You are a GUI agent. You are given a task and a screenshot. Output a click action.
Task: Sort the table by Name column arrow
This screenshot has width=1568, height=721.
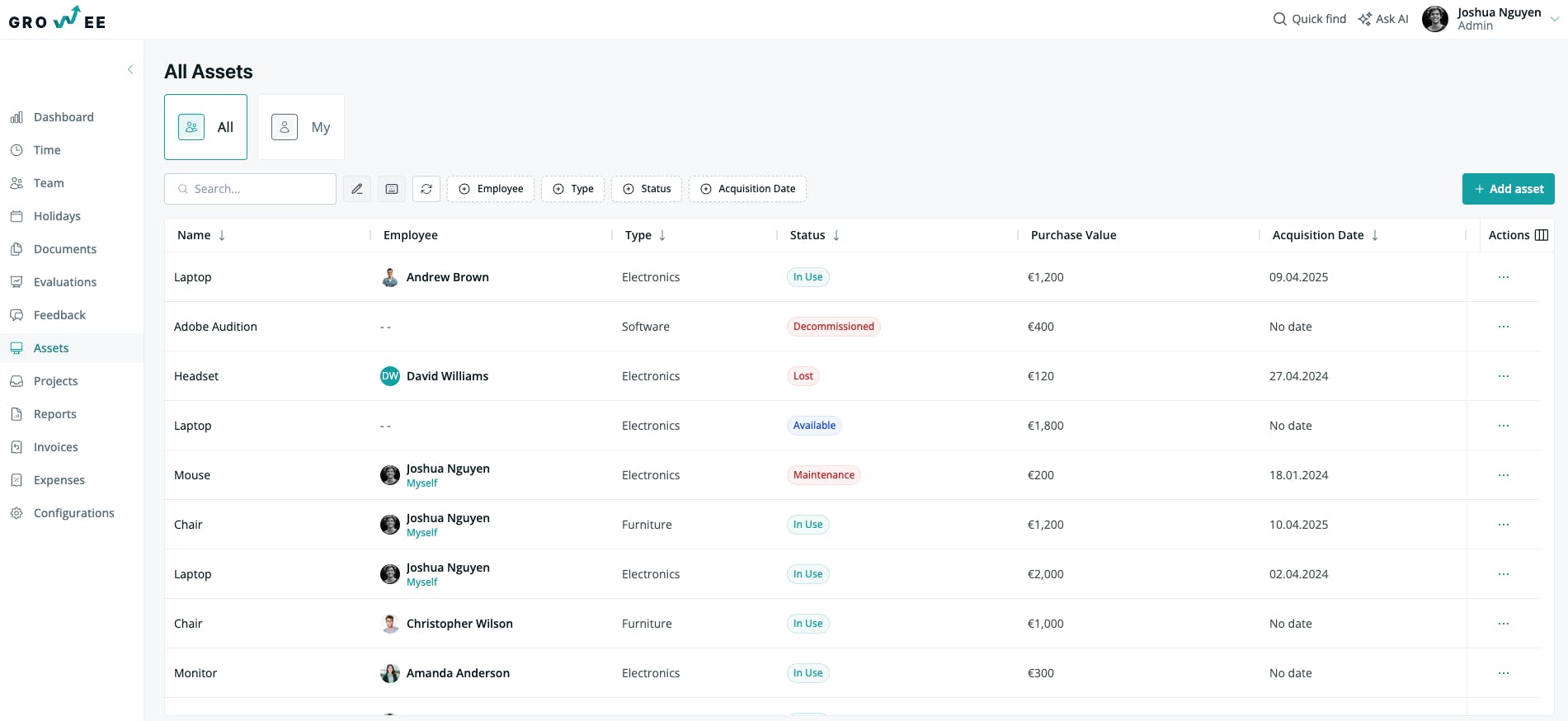click(222, 235)
